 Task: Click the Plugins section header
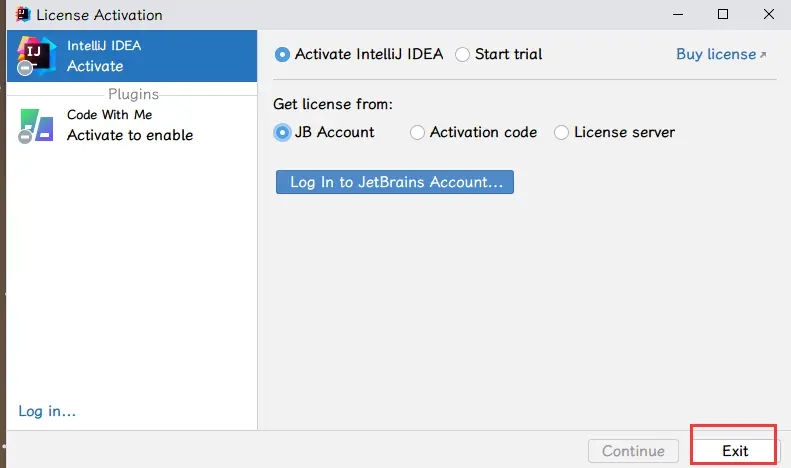pyautogui.click(x=133, y=94)
